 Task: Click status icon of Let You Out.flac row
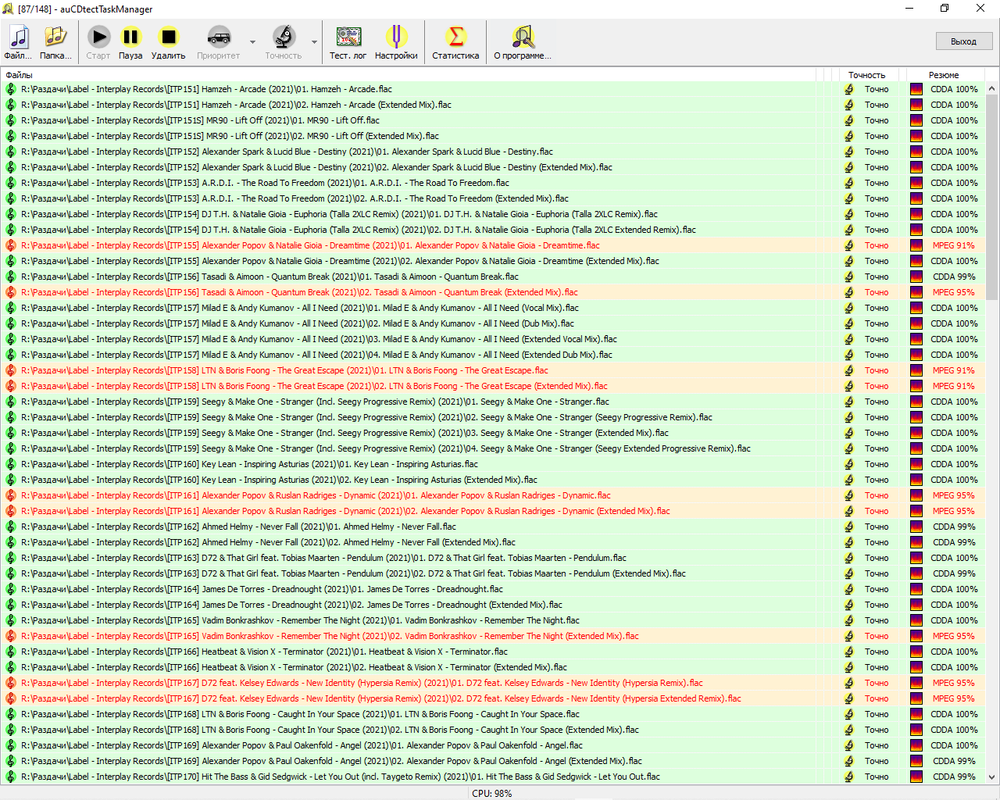[x=10, y=777]
